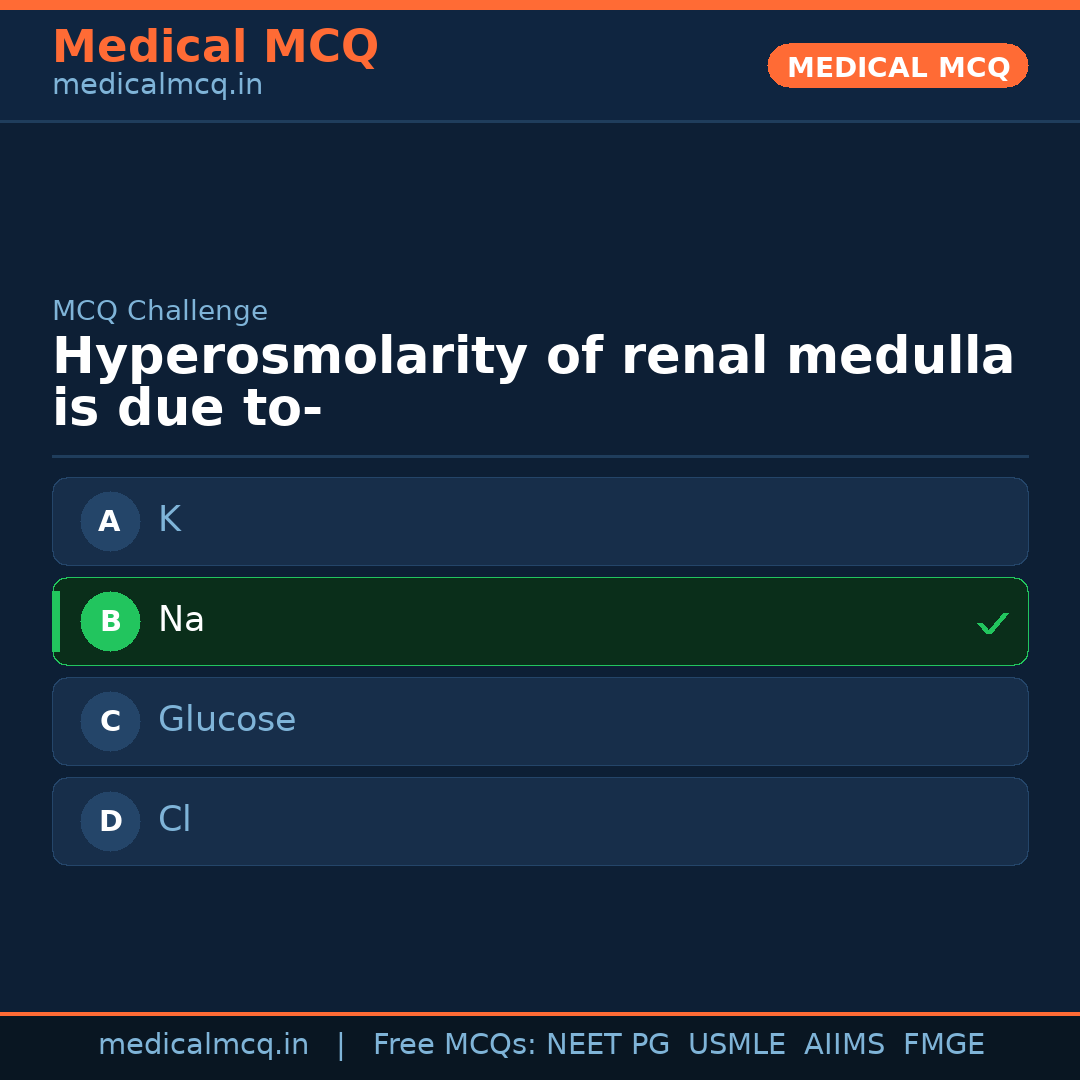
Task: Click FMGE in the footer
Action: click(943, 1045)
